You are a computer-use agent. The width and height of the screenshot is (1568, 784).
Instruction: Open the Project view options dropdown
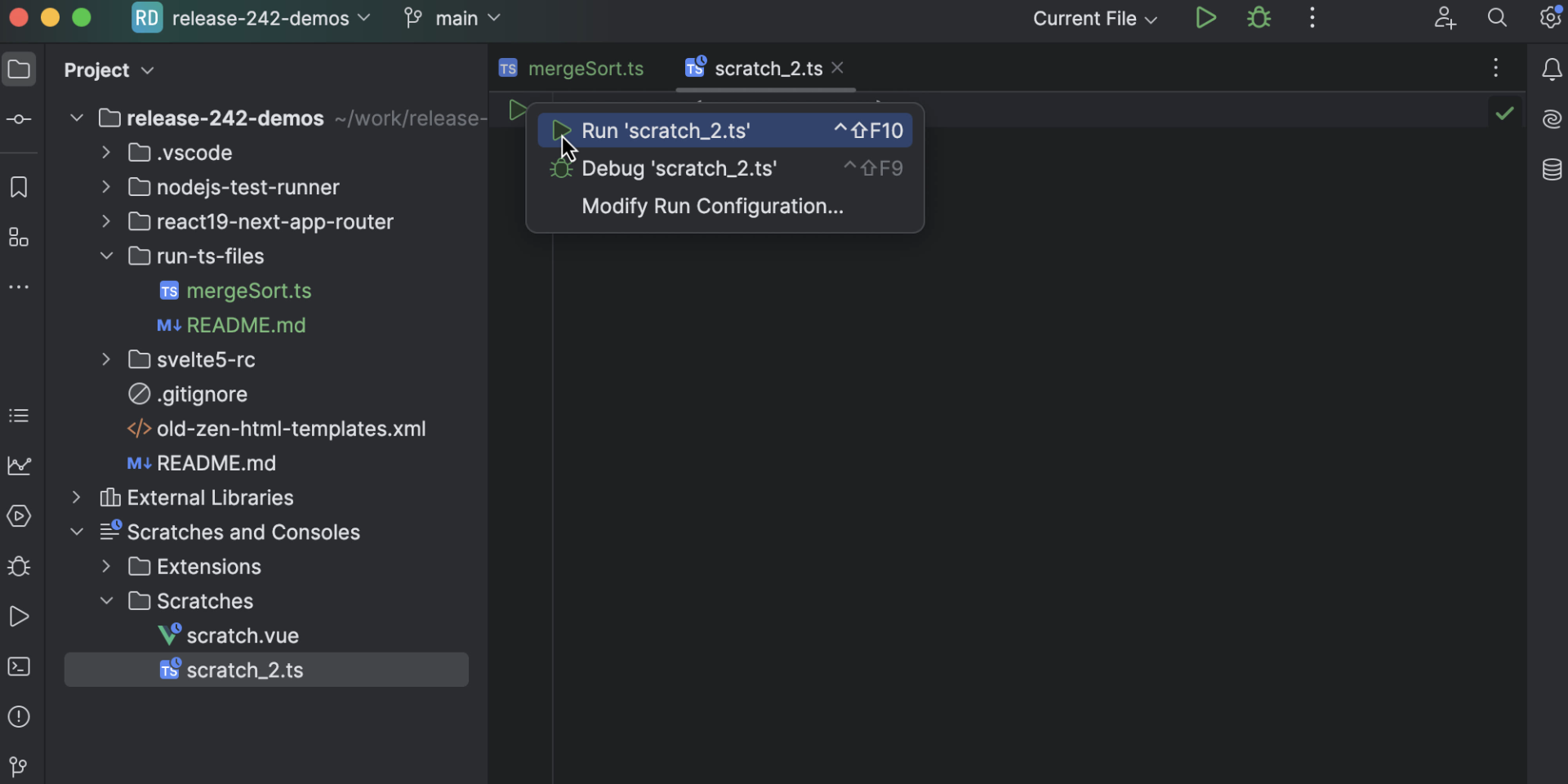(109, 70)
